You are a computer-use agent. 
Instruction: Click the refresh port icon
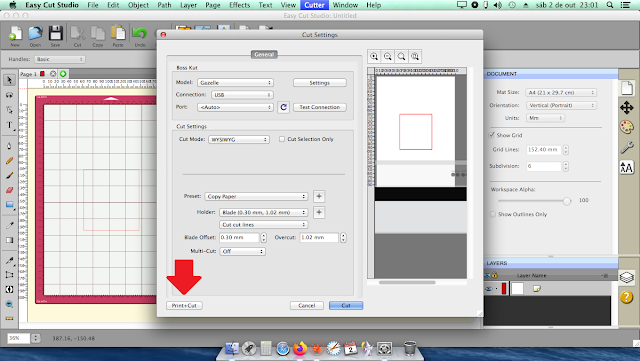pyautogui.click(x=284, y=107)
